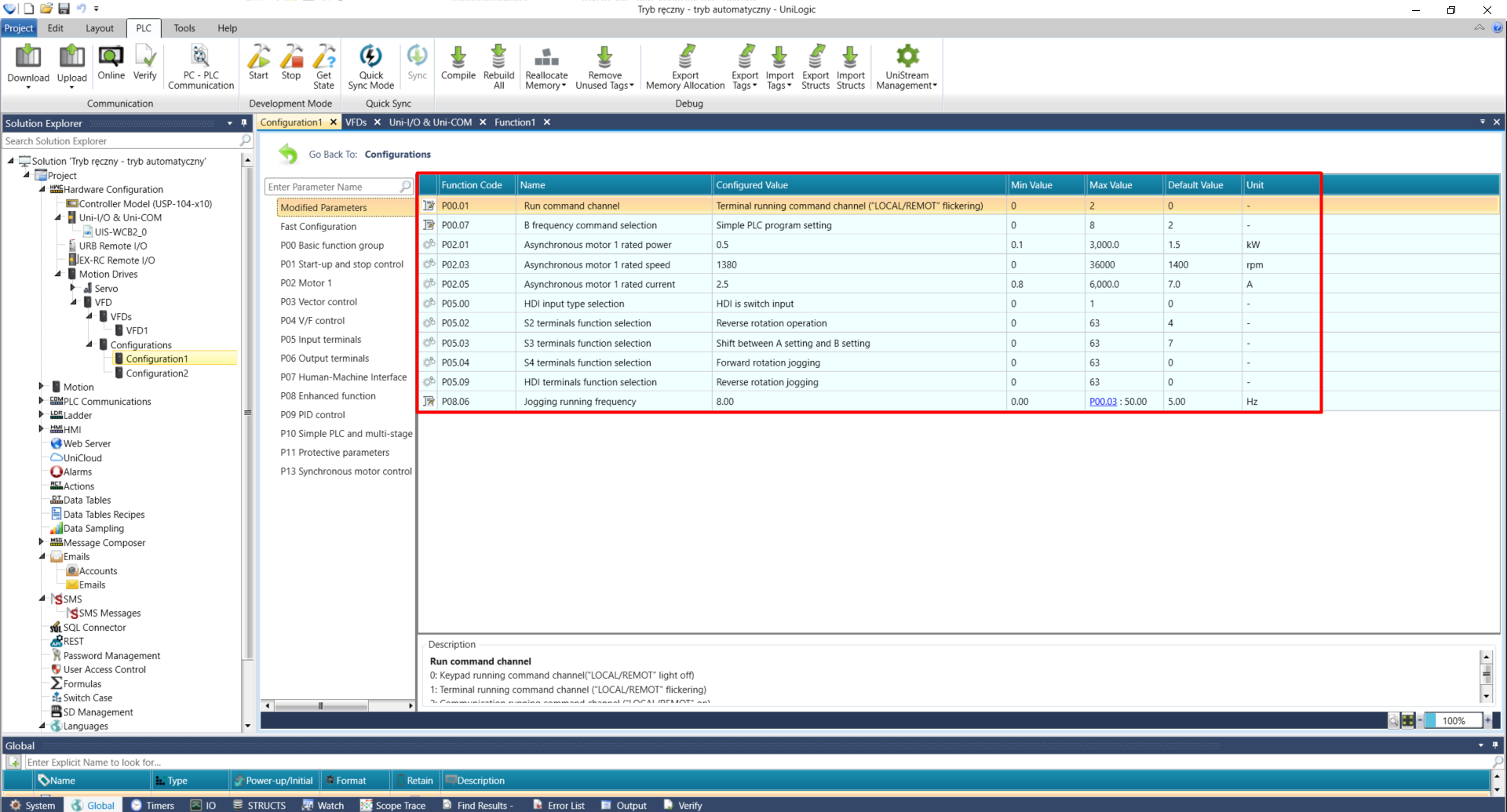Screen dimensions: 1507x812
Task: Click the green Go Back arrow
Action: tap(288, 154)
